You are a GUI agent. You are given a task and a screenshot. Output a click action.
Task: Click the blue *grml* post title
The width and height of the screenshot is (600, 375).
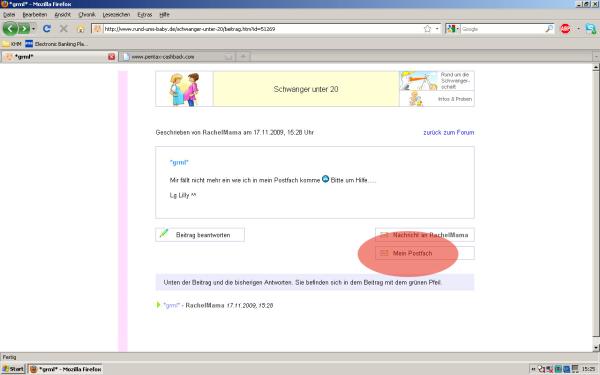[179, 162]
